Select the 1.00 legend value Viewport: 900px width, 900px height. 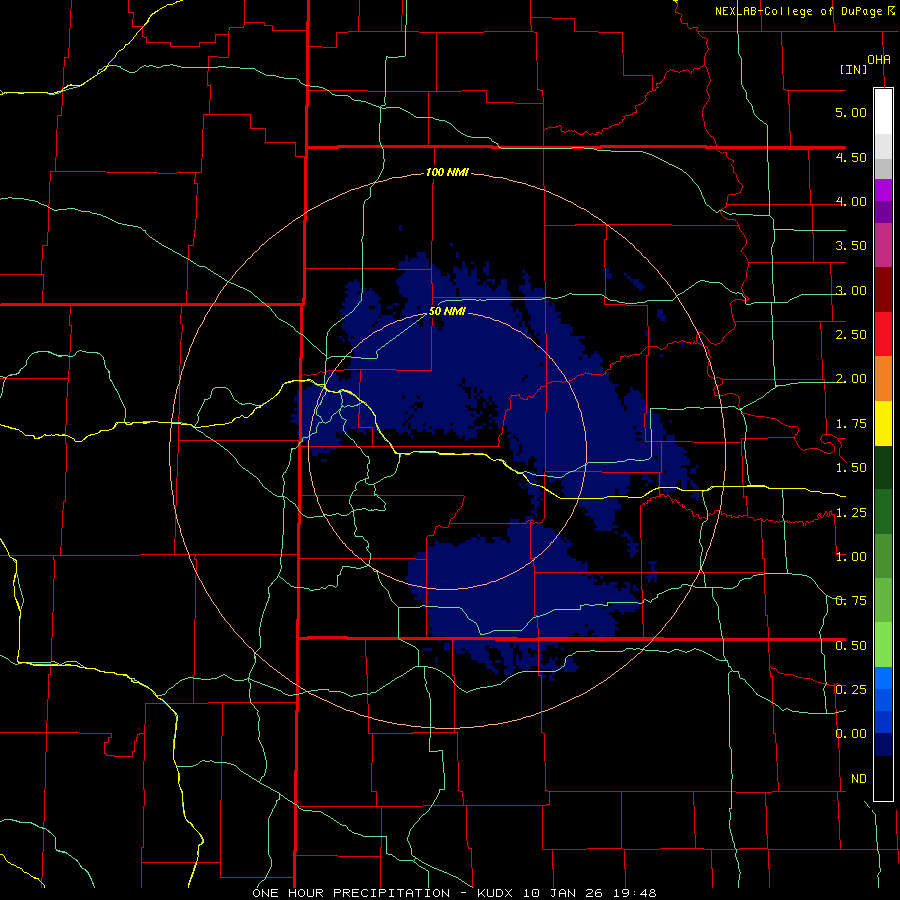click(x=851, y=557)
